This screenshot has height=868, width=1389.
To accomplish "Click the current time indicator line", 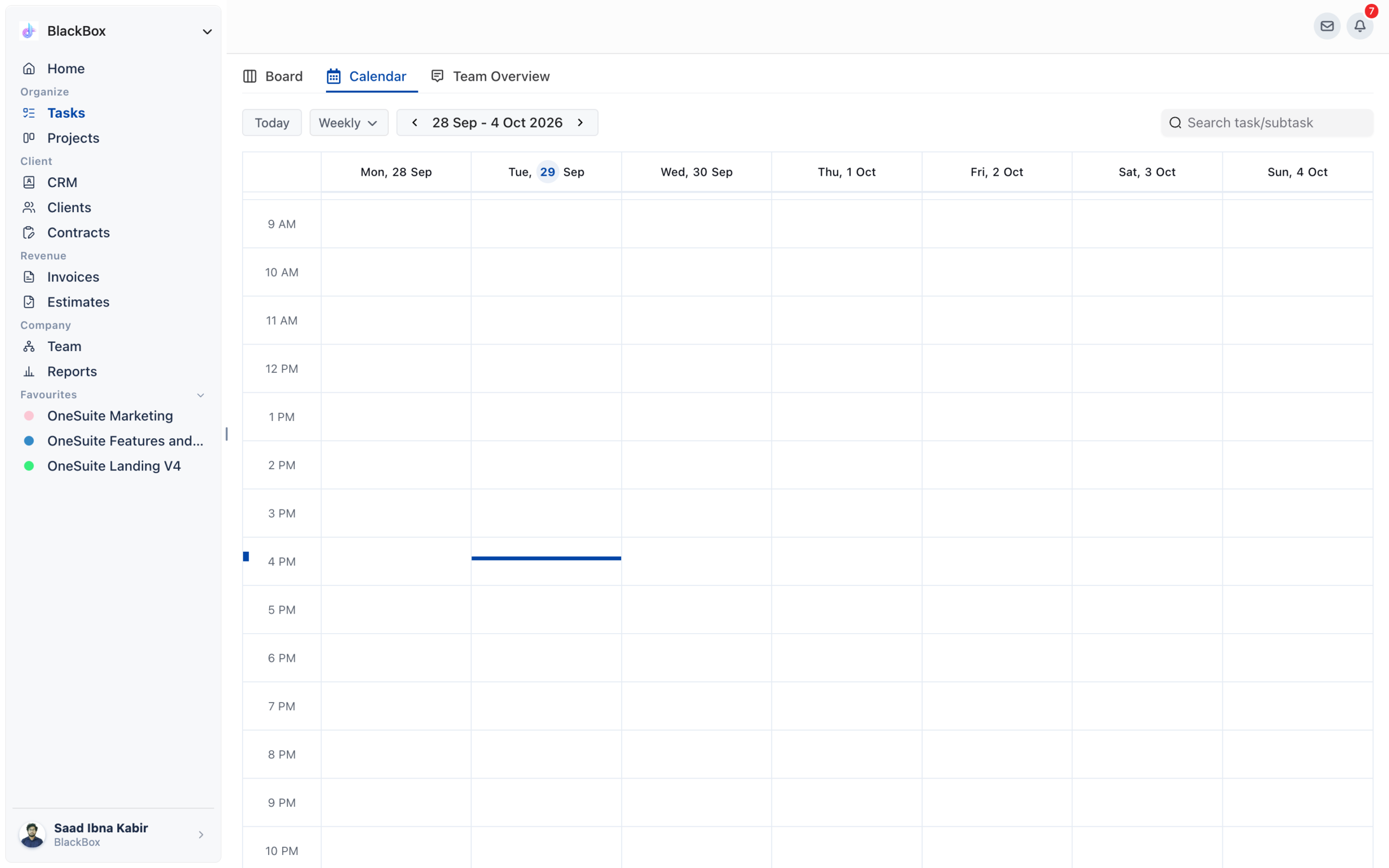I will (x=546, y=558).
